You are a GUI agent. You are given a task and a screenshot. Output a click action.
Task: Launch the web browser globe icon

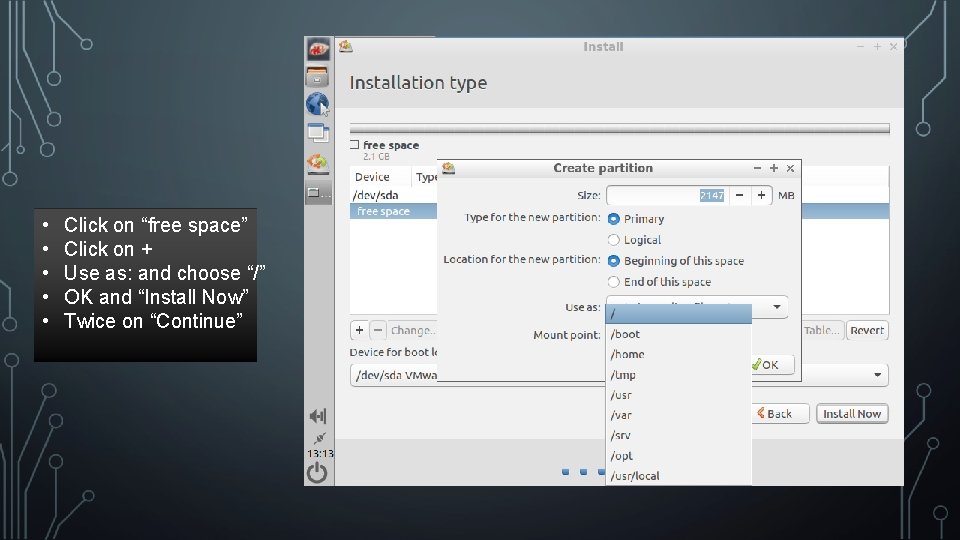point(317,104)
